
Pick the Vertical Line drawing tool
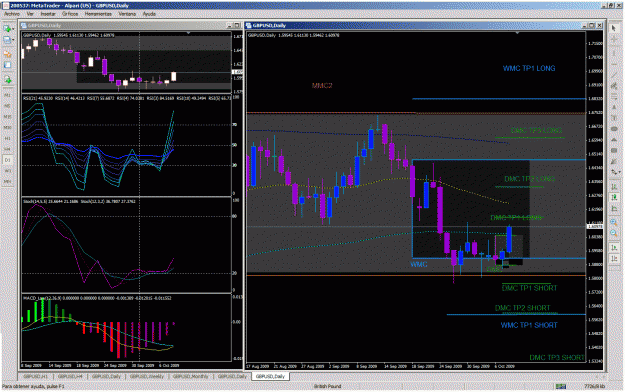[x=614, y=53]
